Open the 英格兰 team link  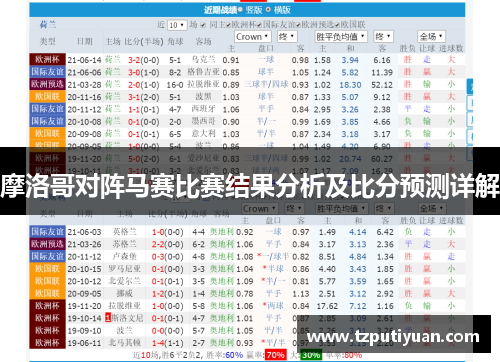[x=125, y=232]
